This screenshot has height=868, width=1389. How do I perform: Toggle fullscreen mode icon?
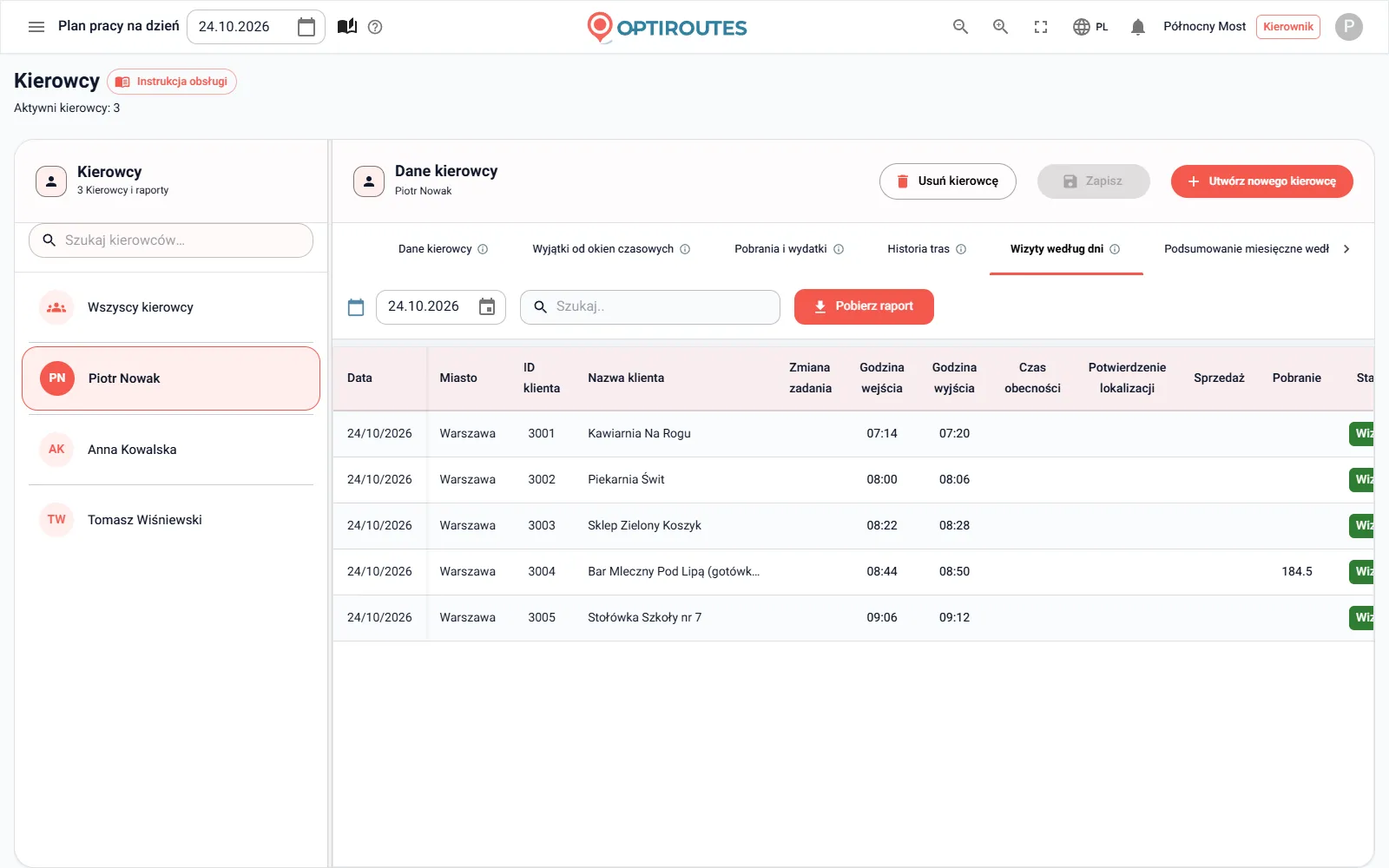tap(1041, 27)
